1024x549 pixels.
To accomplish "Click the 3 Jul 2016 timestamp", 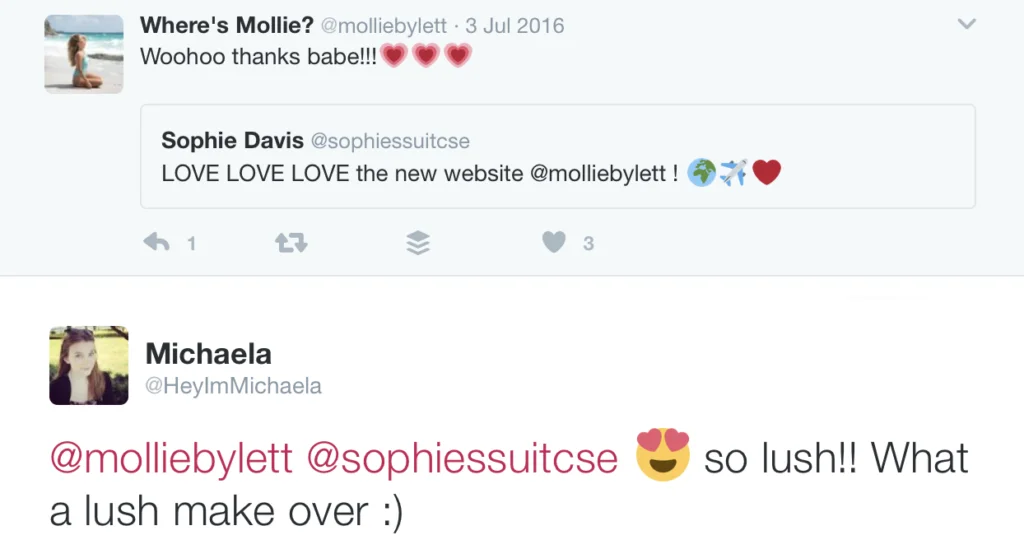I will click(x=515, y=27).
